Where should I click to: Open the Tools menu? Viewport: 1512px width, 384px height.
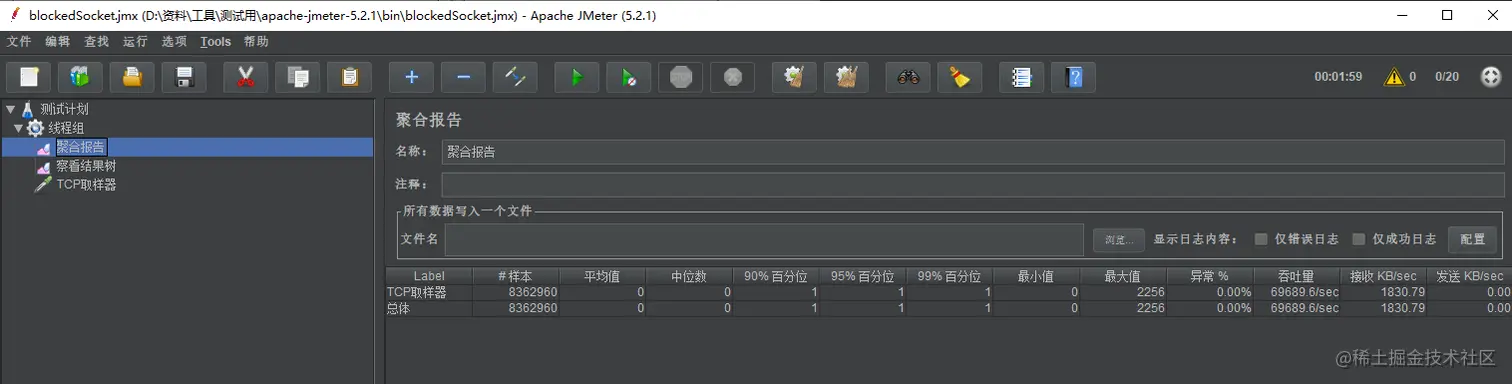(x=215, y=42)
